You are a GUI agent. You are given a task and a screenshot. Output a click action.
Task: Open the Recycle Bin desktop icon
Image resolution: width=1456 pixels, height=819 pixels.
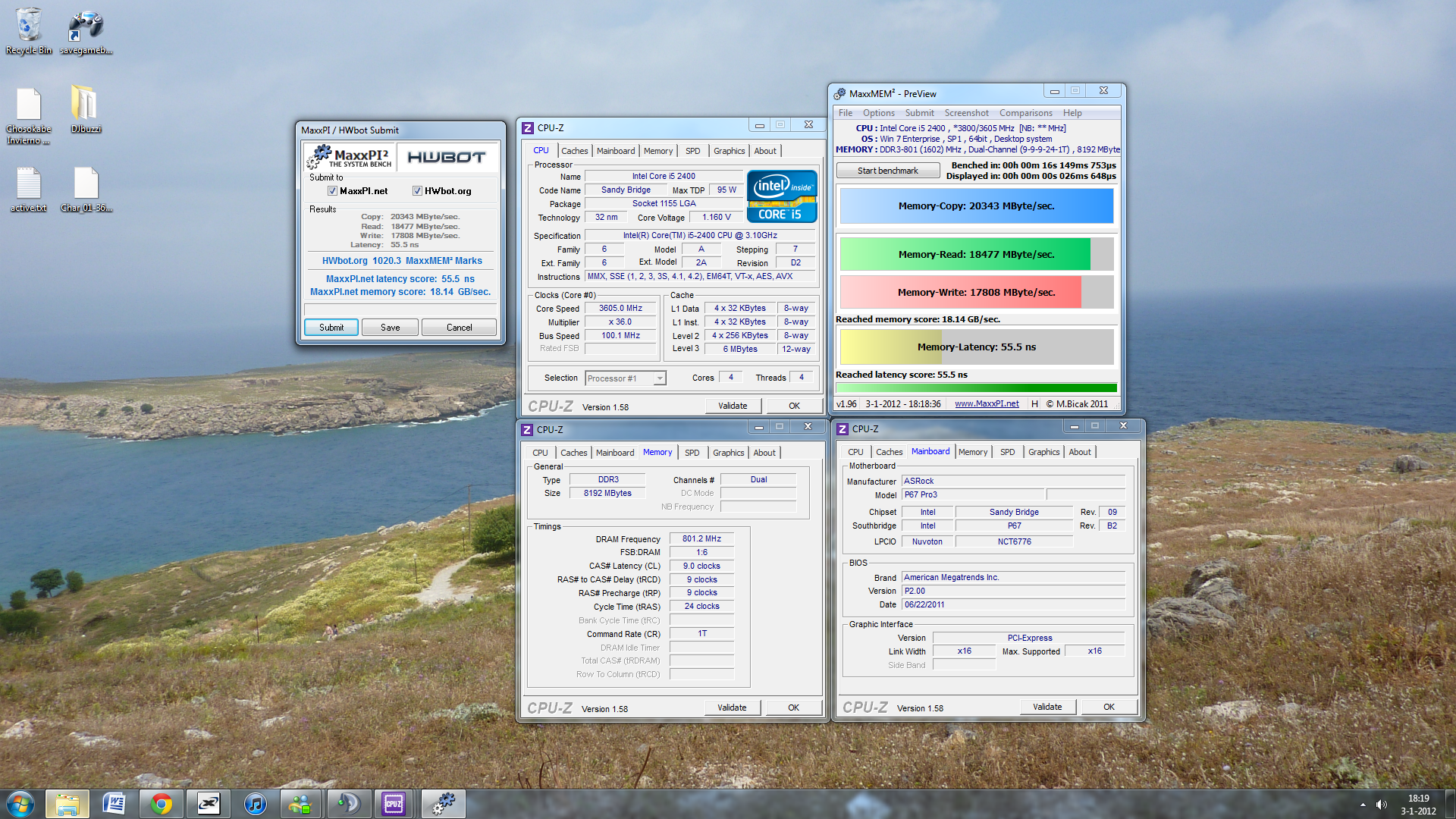[29, 32]
